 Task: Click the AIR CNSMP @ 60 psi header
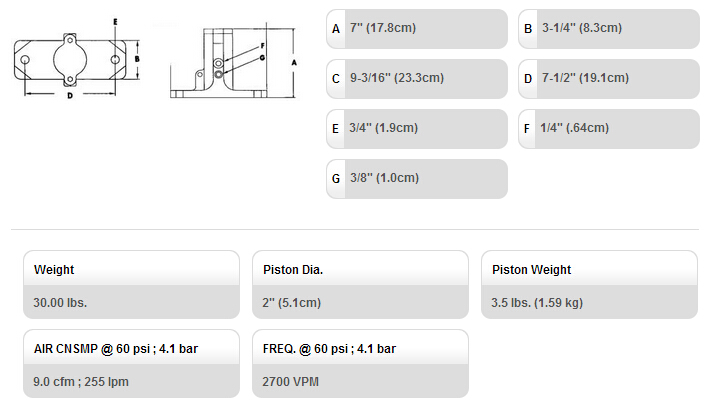(116, 349)
